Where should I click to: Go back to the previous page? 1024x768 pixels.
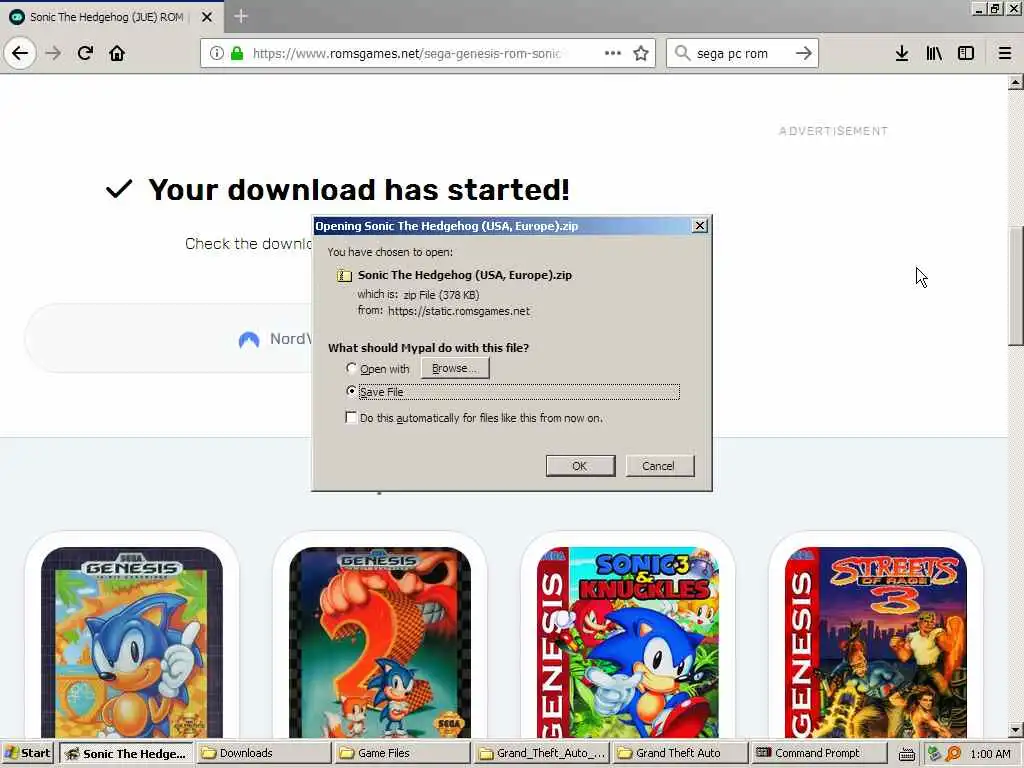(20, 53)
